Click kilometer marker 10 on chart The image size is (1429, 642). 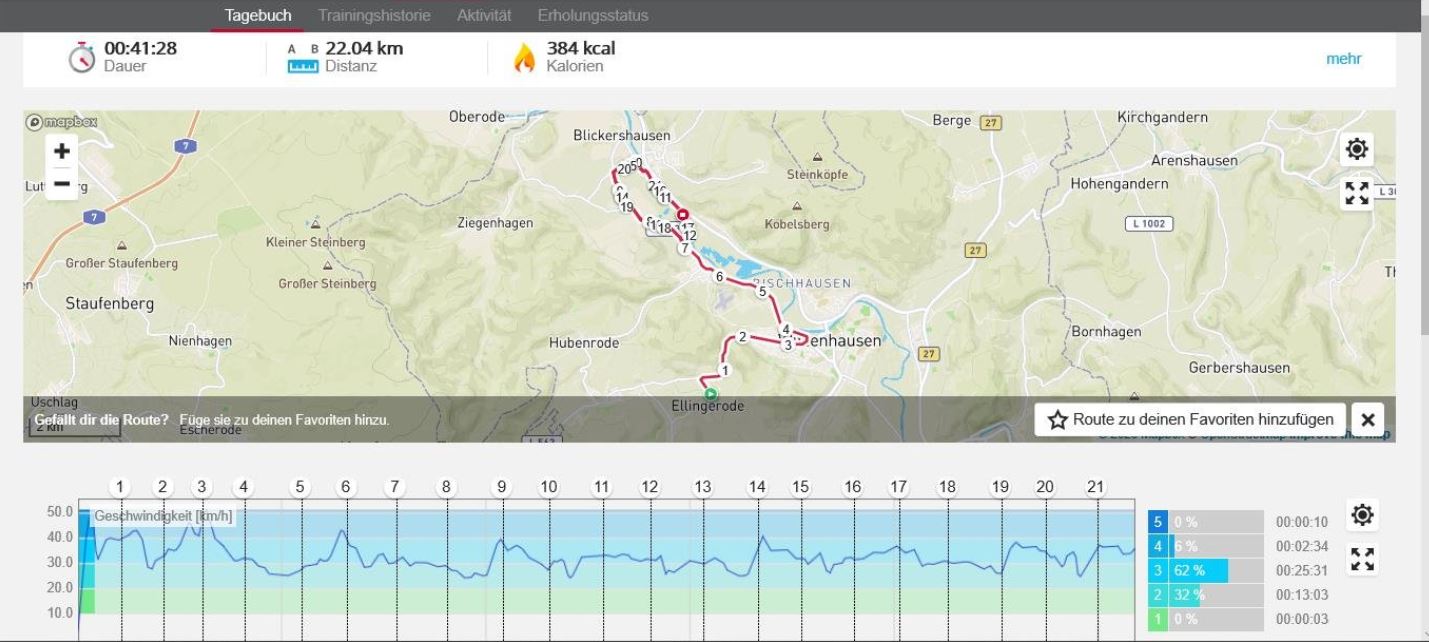549,487
